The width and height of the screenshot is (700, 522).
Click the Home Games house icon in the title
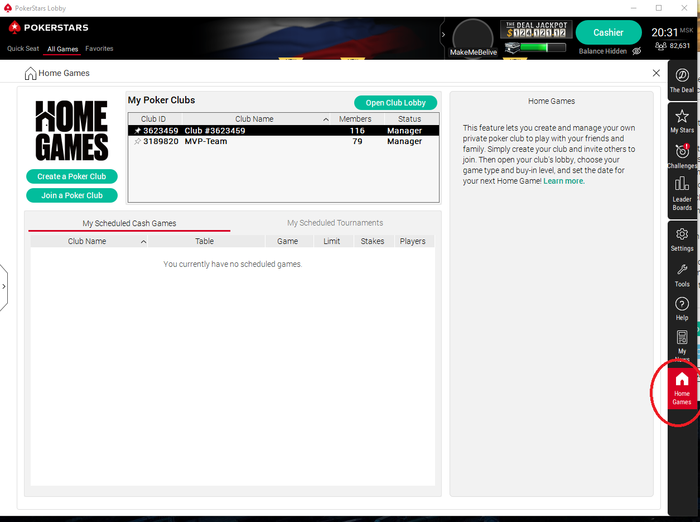(x=30, y=73)
